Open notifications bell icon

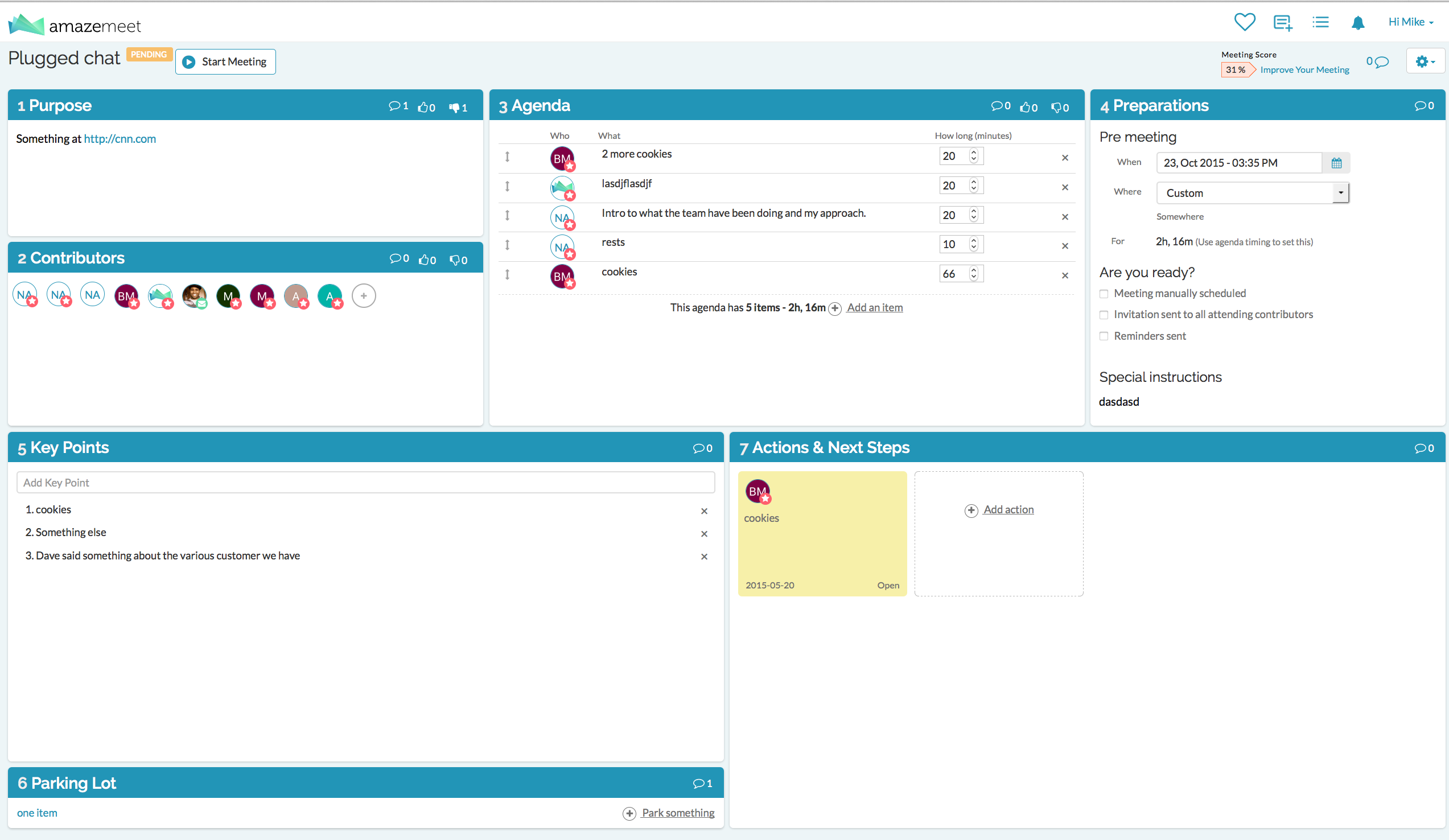click(1357, 23)
